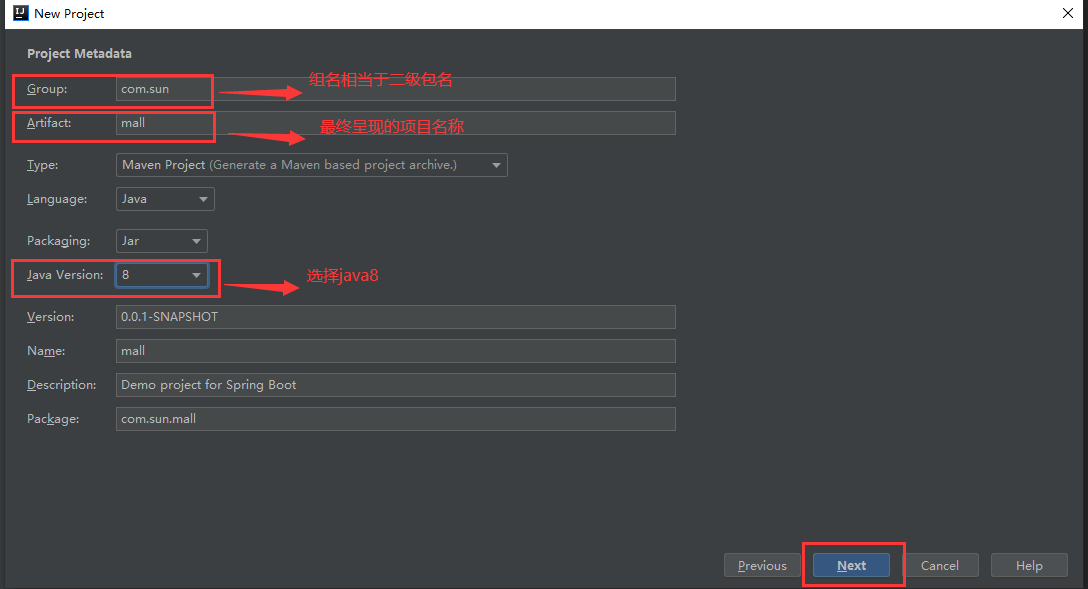Click the Next button

tap(851, 565)
